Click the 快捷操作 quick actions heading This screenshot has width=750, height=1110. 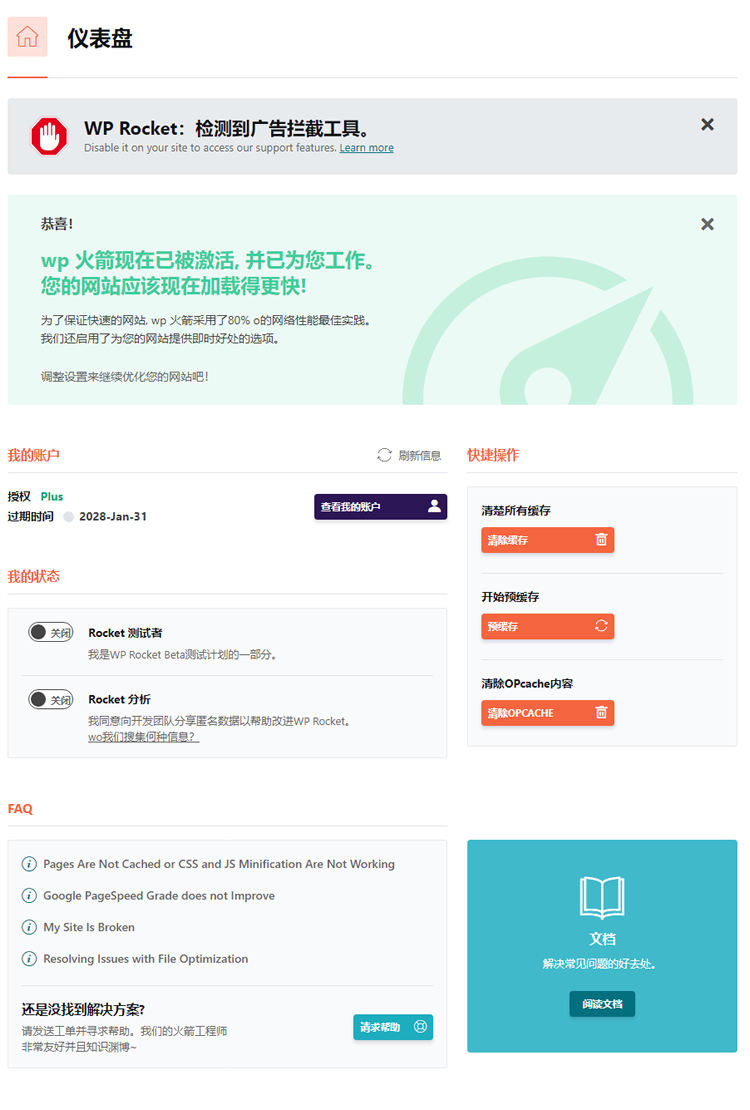[x=493, y=455]
